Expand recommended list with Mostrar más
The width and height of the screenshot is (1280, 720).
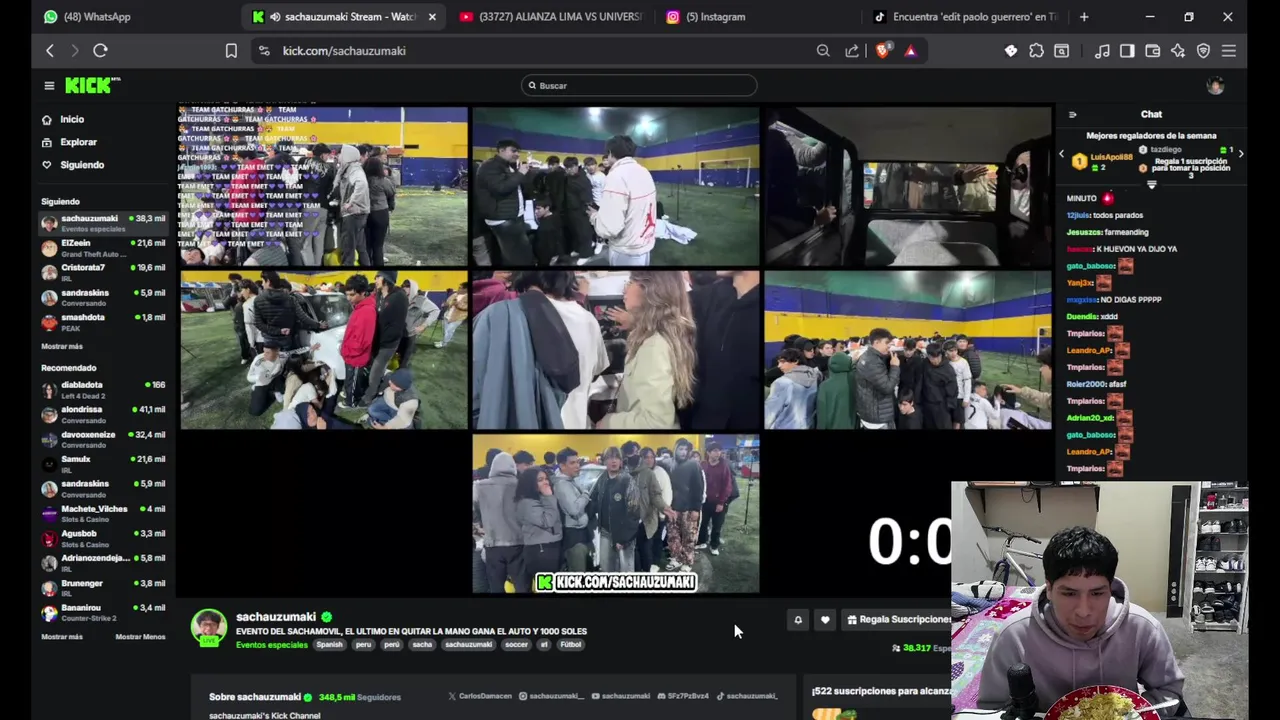click(62, 637)
